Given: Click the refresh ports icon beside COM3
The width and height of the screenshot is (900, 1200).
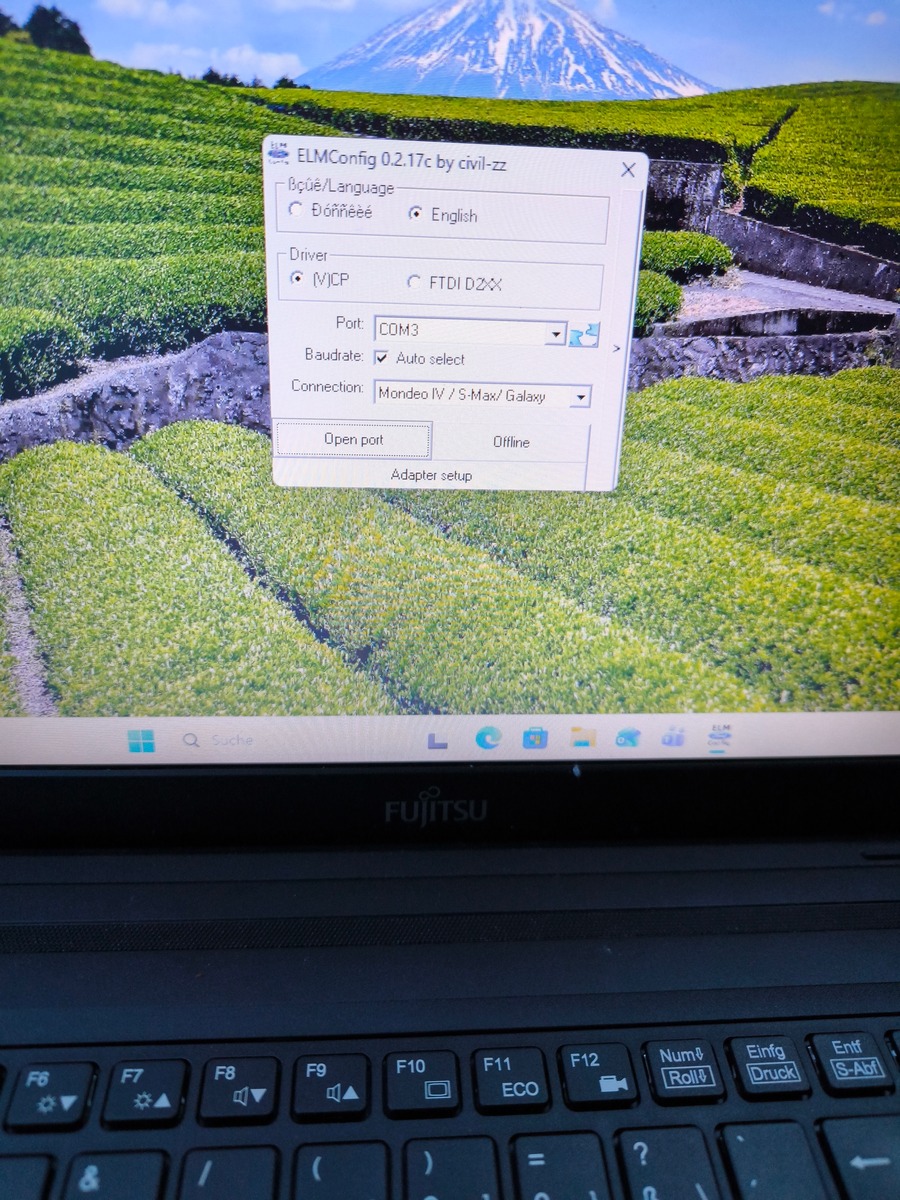Looking at the screenshot, I should tap(583, 334).
